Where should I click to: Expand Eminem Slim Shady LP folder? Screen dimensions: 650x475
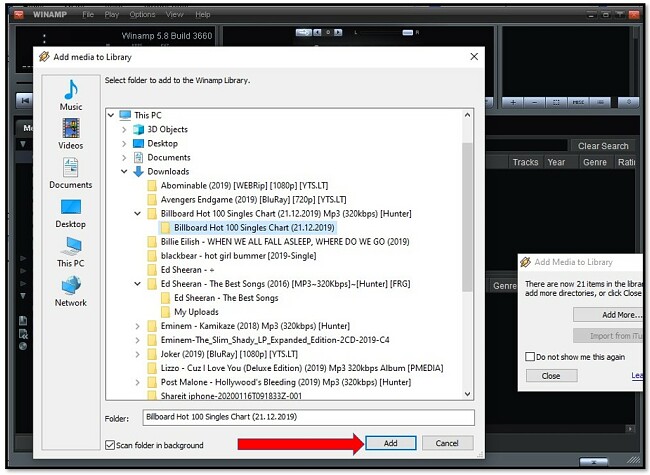pyautogui.click(x=137, y=340)
